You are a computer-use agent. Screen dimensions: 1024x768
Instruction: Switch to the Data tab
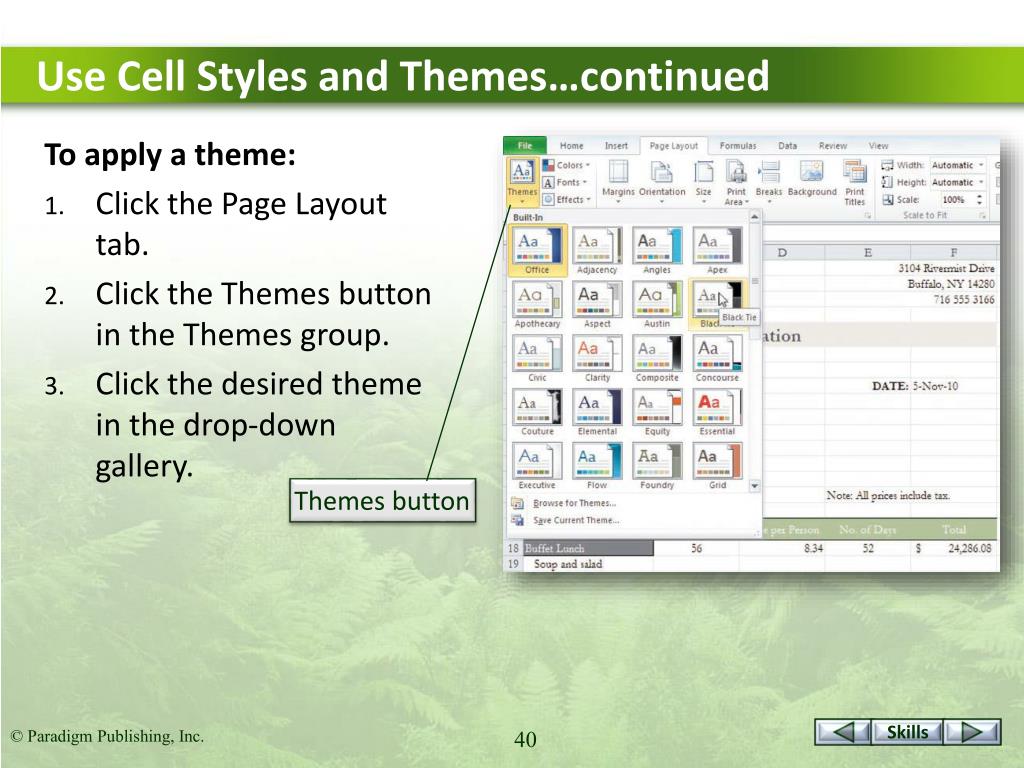point(788,146)
